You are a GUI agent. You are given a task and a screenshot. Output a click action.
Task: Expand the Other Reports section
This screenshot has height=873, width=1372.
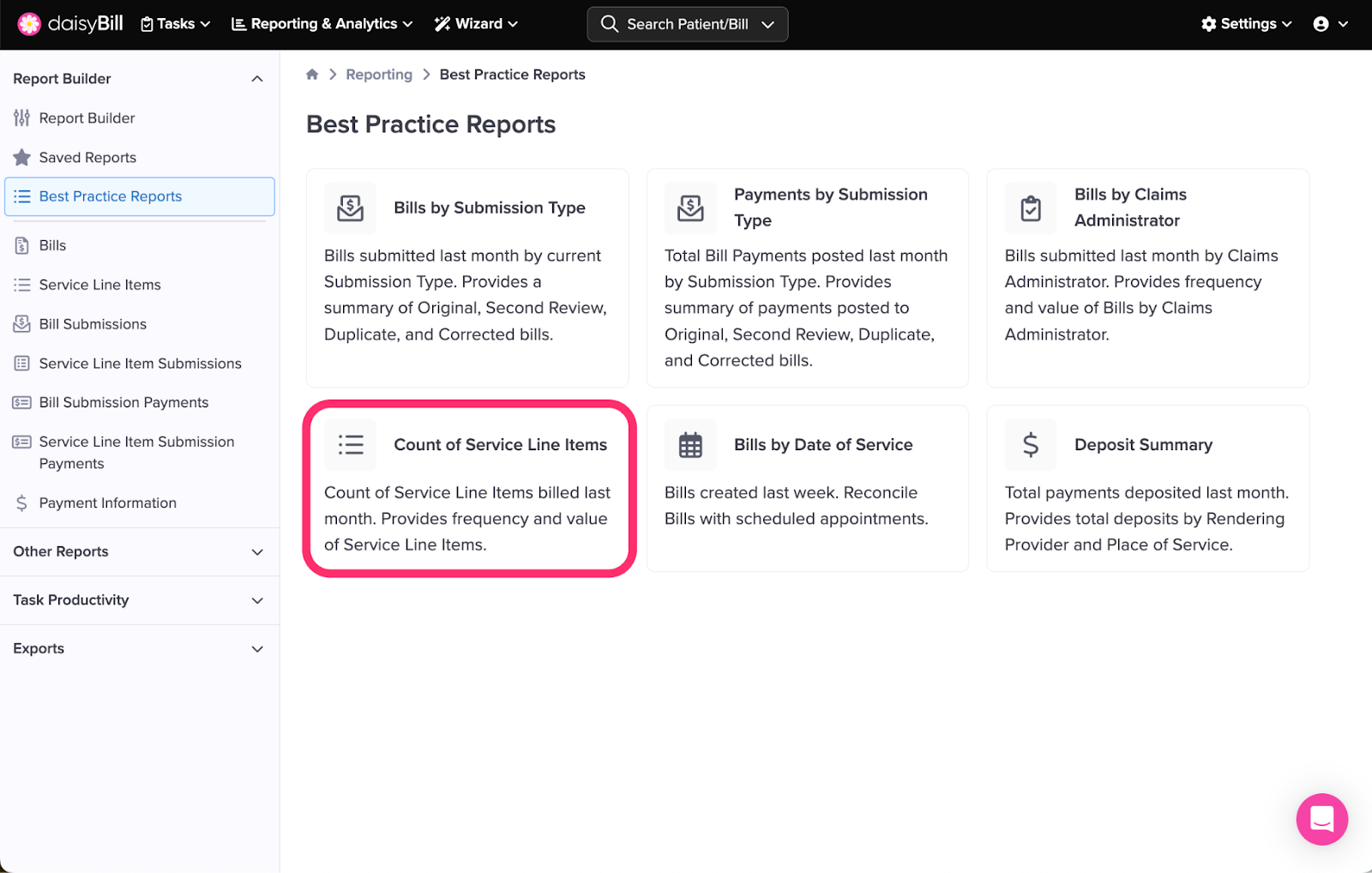256,551
